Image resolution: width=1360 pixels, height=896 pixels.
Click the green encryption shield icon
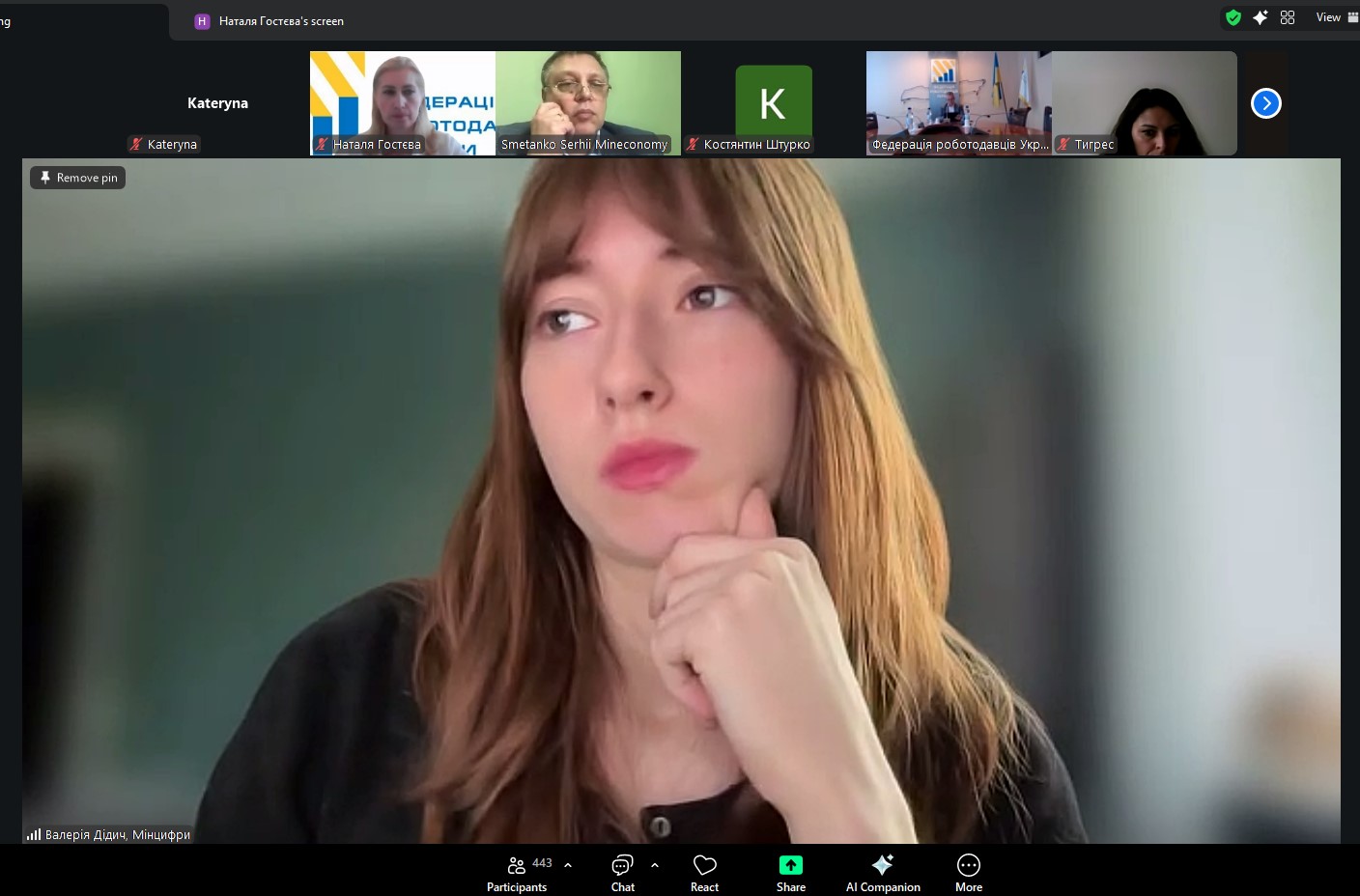[1233, 17]
